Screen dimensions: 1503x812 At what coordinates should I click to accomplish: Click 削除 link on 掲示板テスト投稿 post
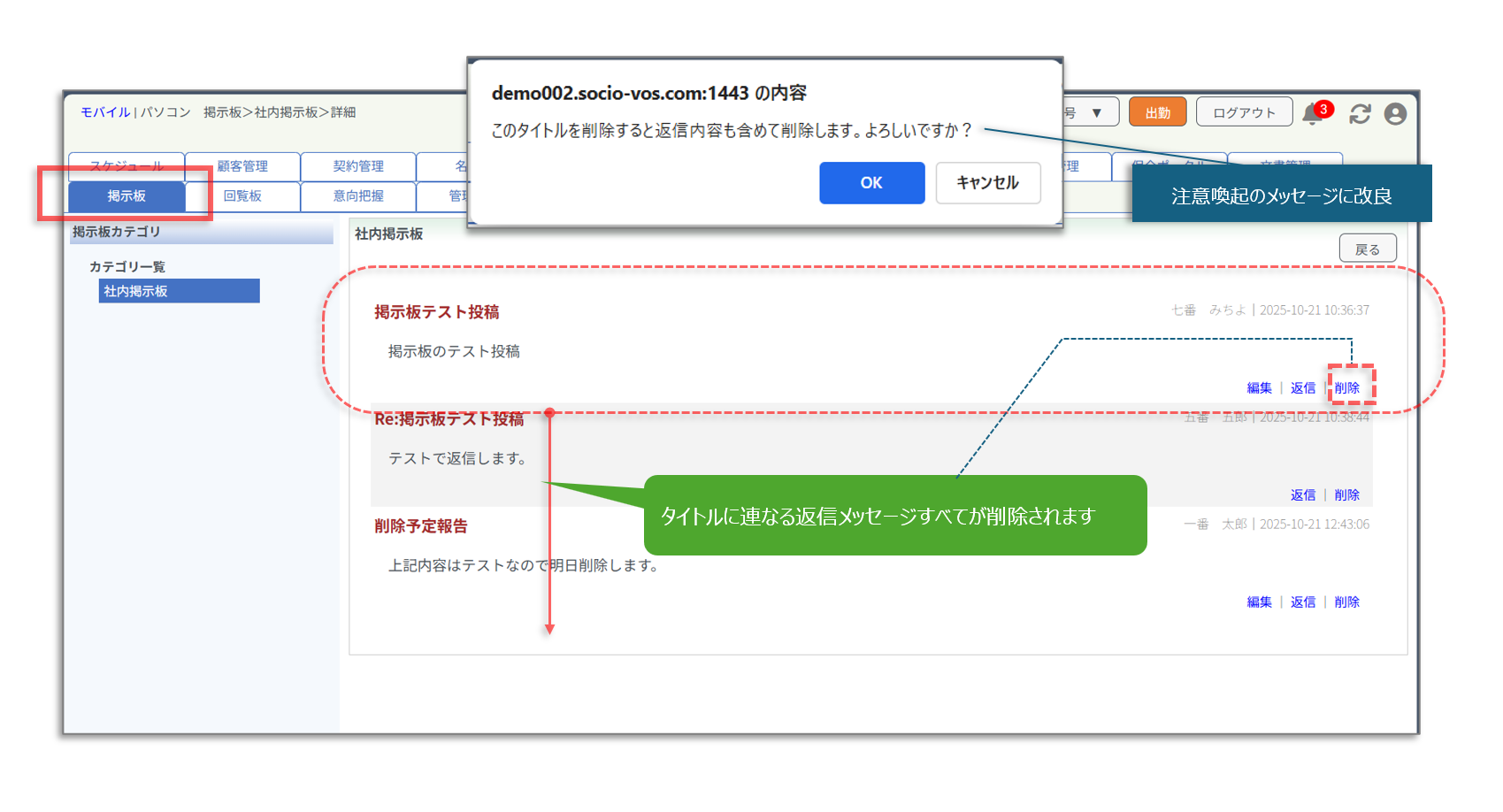tap(1346, 388)
